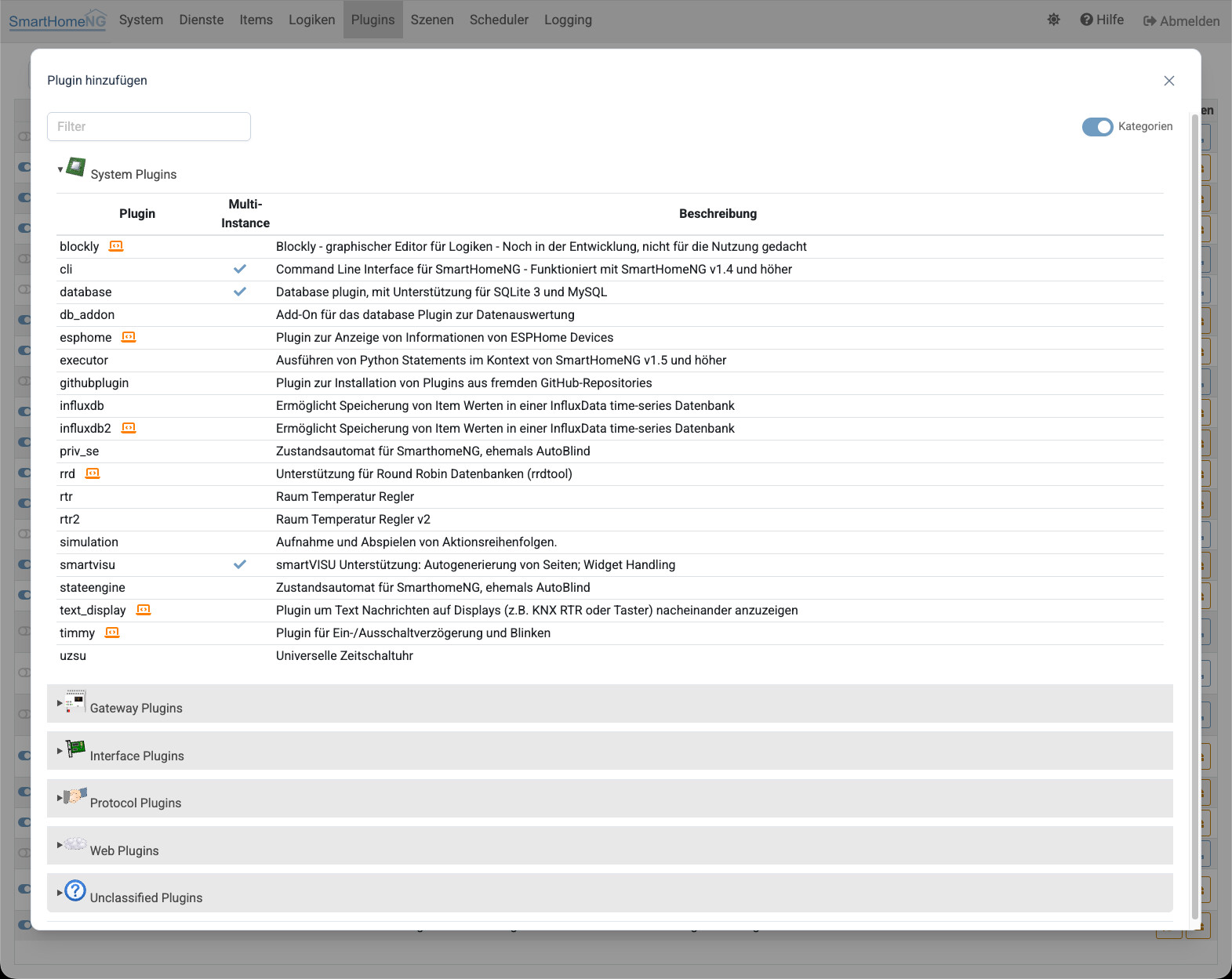Image resolution: width=1232 pixels, height=979 pixels.
Task: Click the orange icon beside esphome
Action: click(x=129, y=337)
